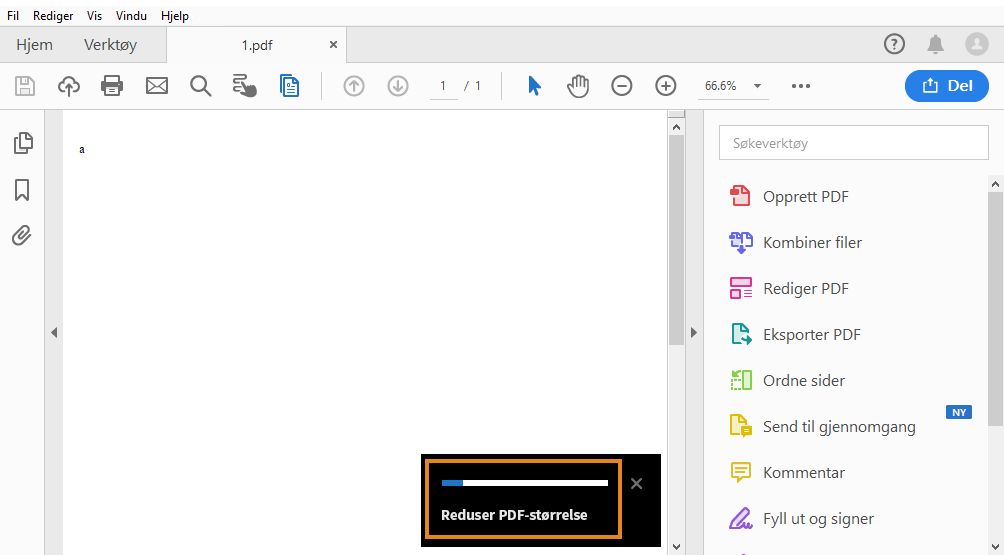This screenshot has height=555, width=1004.
Task: Click tools pane scrollbar up arrow
Action: (995, 184)
